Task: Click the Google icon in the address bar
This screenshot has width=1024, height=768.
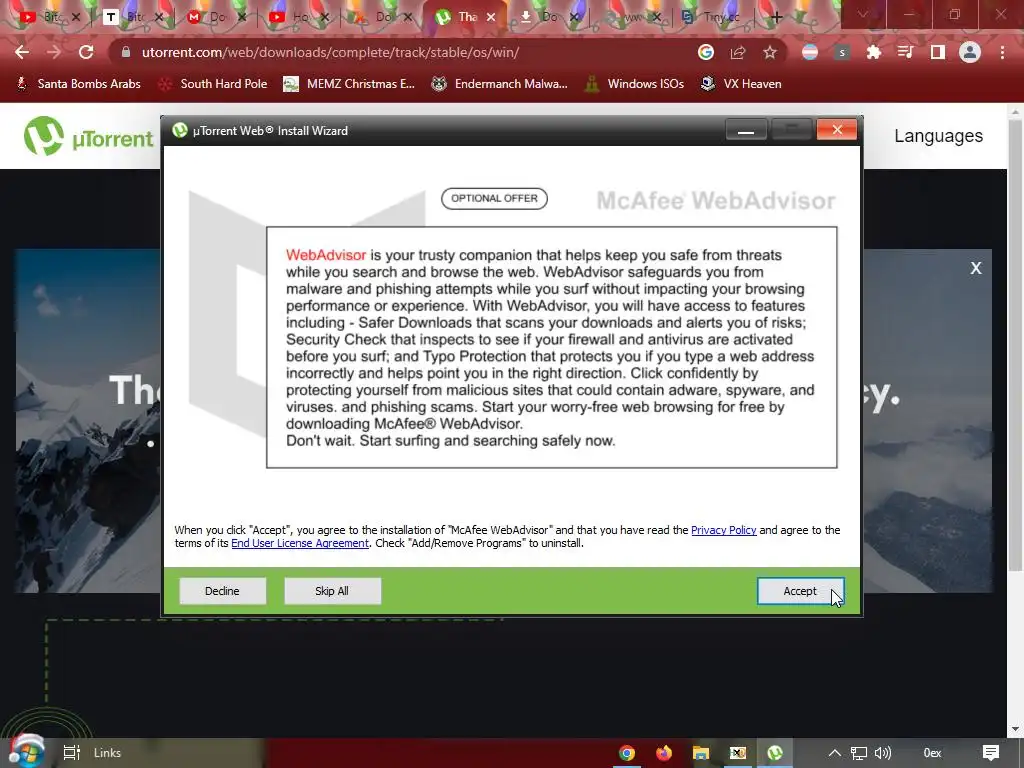Action: tap(705, 52)
